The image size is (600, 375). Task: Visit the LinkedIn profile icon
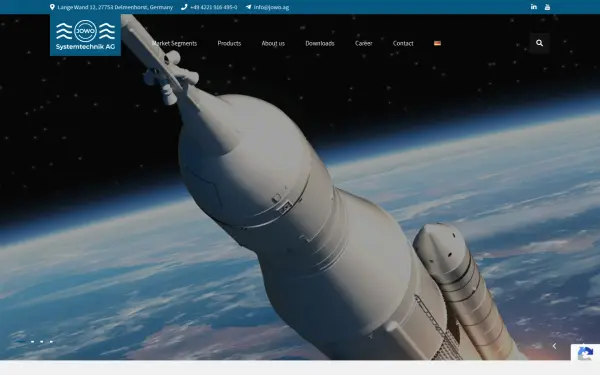tap(533, 7)
